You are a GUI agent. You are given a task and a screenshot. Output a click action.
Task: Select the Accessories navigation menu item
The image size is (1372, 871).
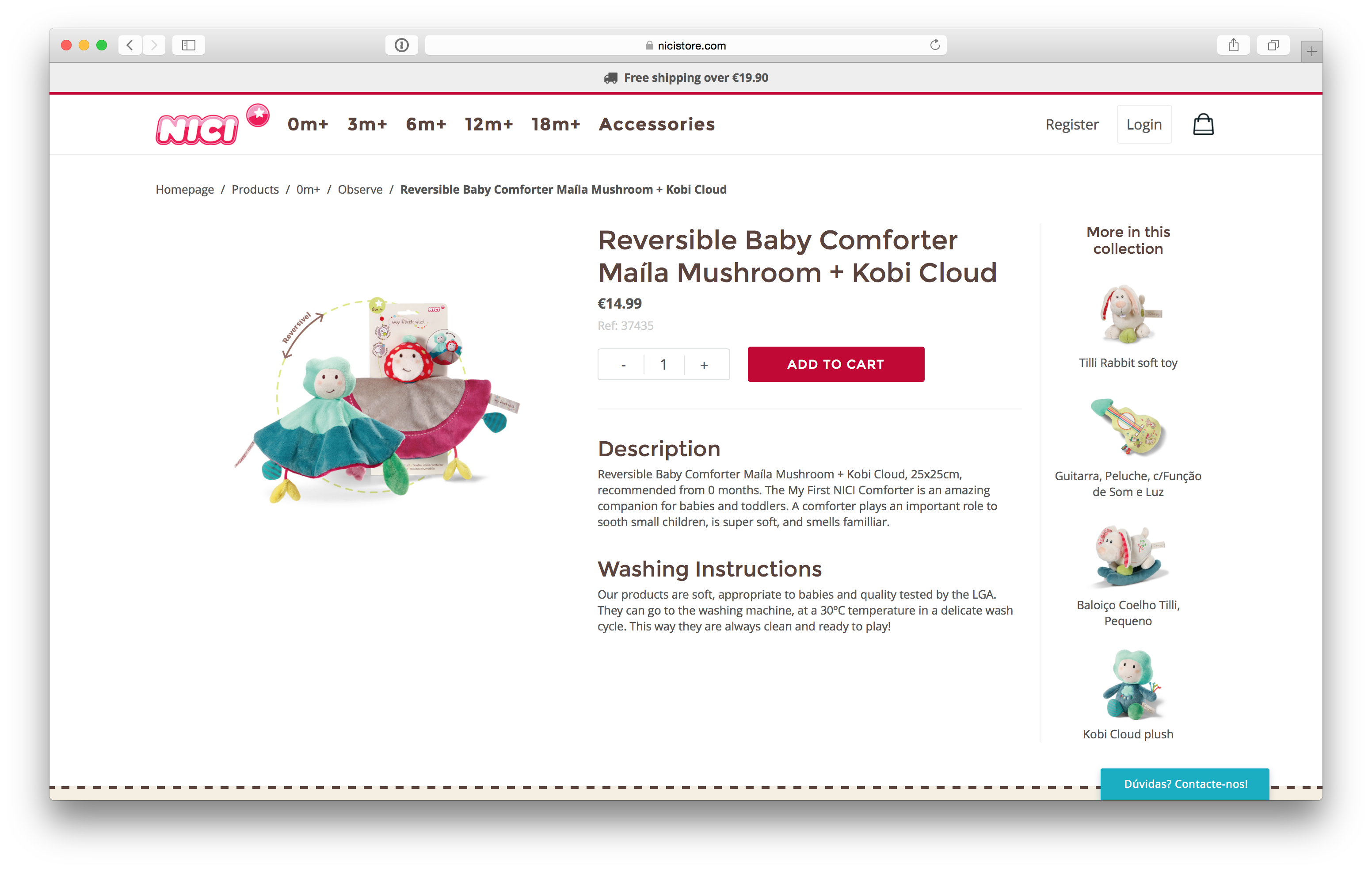(656, 124)
